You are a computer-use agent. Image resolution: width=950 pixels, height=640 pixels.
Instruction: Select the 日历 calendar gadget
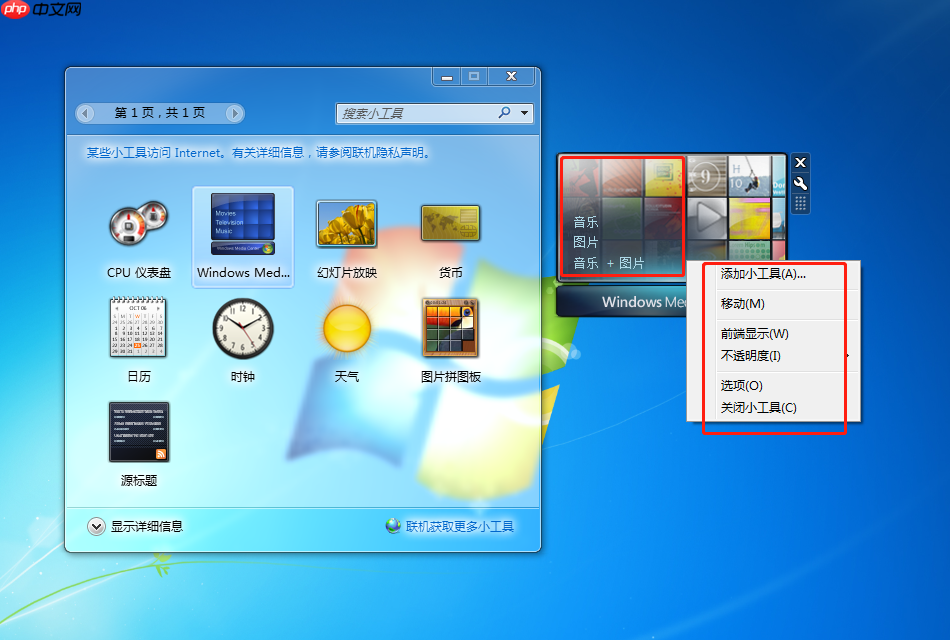pos(139,328)
